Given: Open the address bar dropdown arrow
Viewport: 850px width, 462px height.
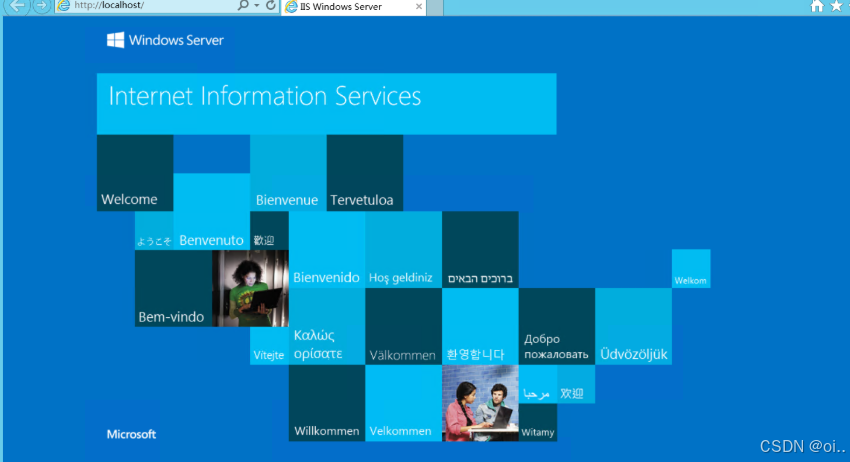Looking at the screenshot, I should (256, 5).
